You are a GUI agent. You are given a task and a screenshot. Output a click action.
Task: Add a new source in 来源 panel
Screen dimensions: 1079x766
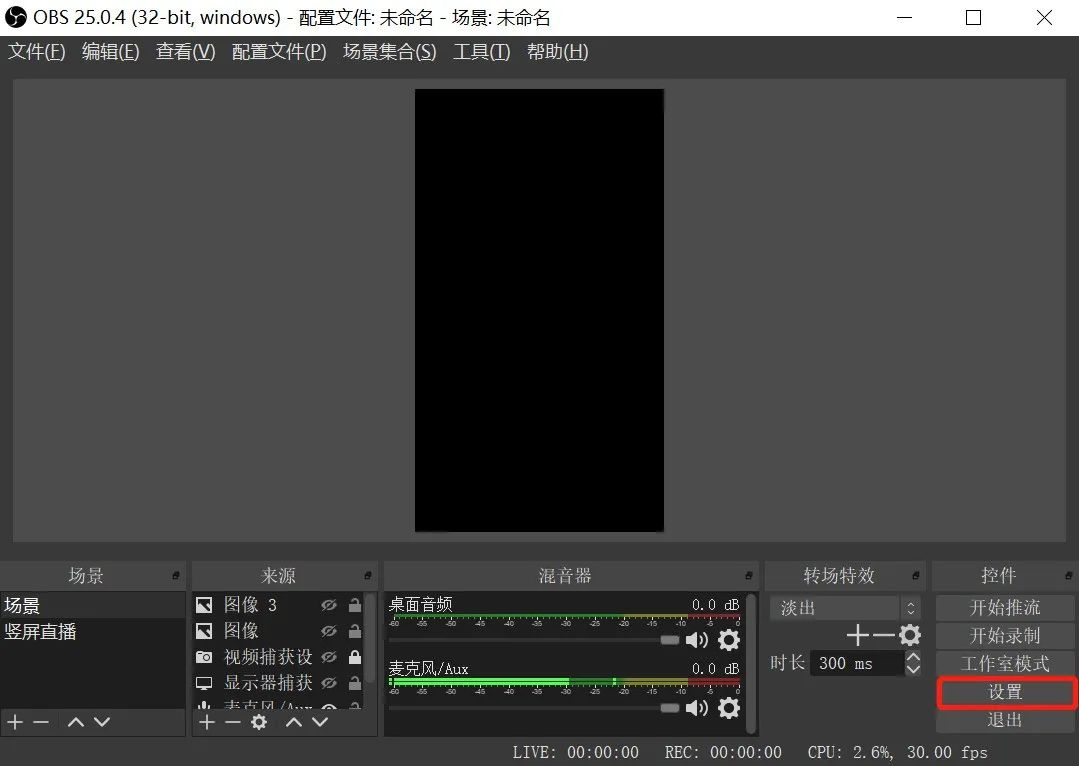pos(206,722)
